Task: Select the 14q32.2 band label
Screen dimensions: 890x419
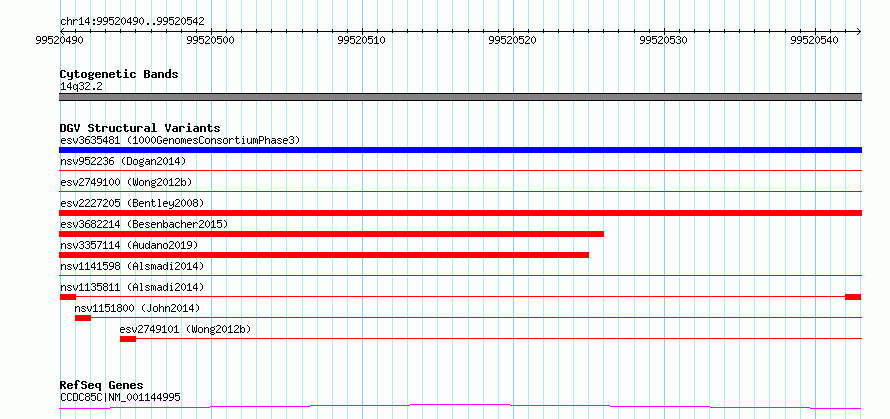Action: 81,86
